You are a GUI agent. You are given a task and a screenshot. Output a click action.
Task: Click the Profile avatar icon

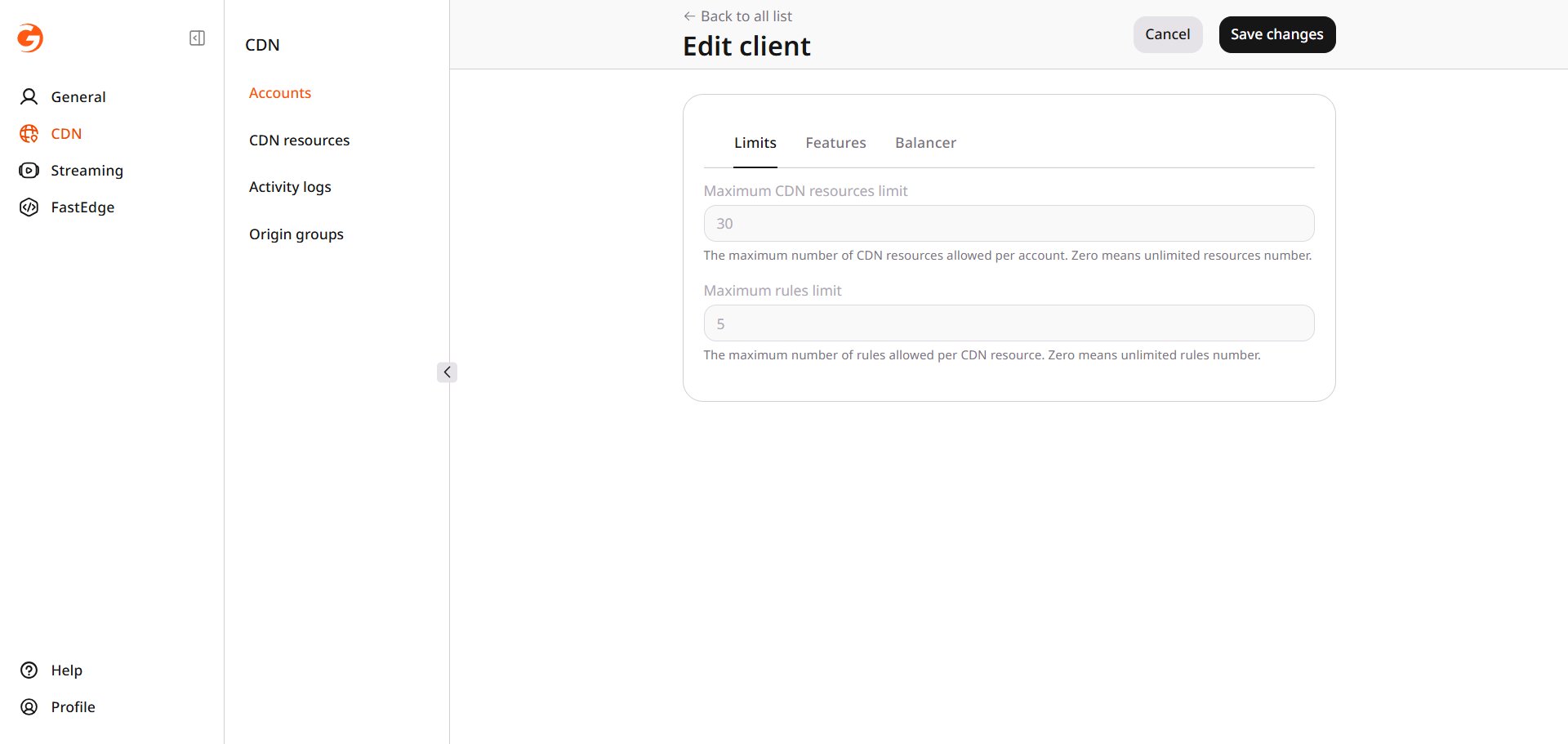tap(29, 706)
